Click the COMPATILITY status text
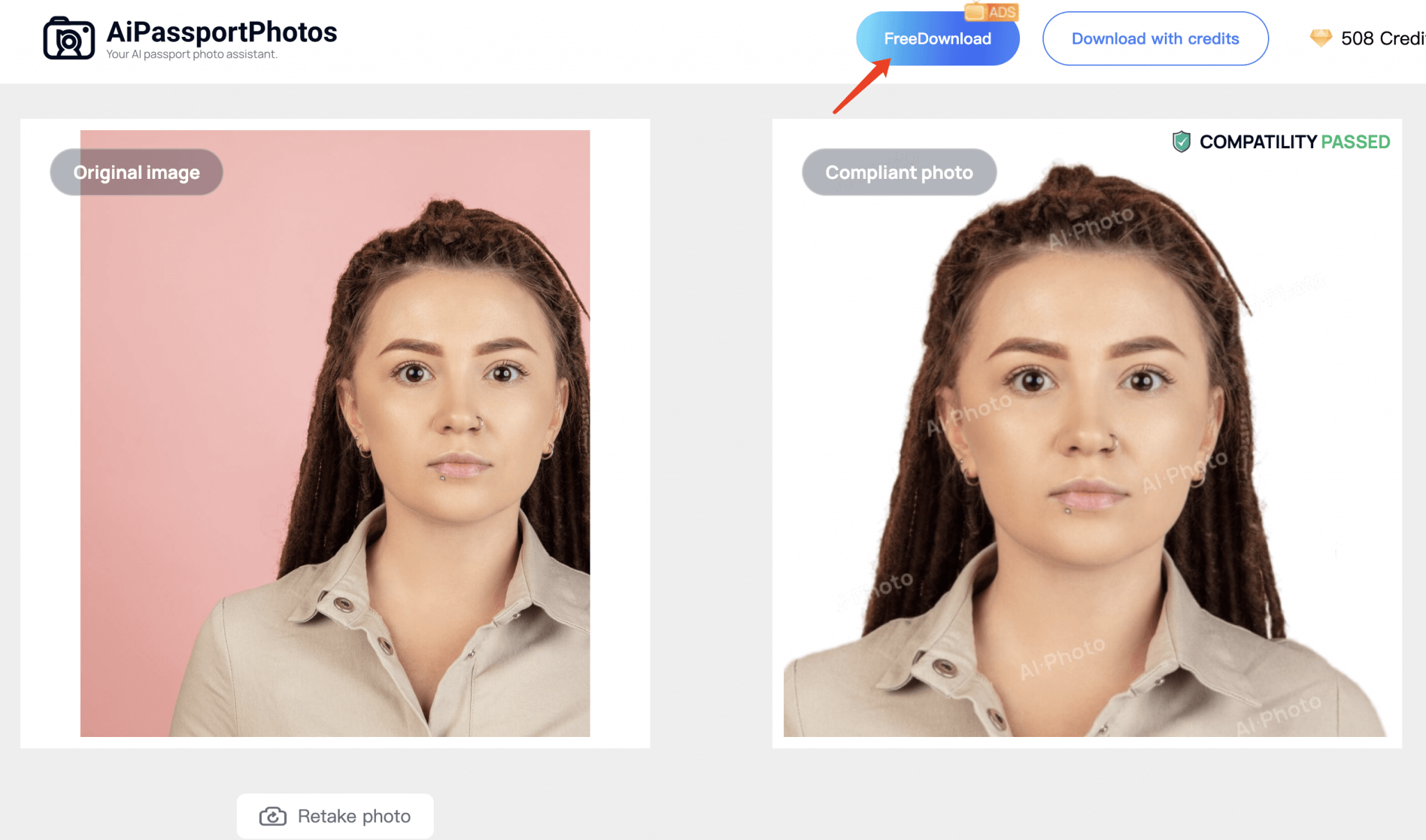This screenshot has height=840, width=1426. coord(1257,142)
